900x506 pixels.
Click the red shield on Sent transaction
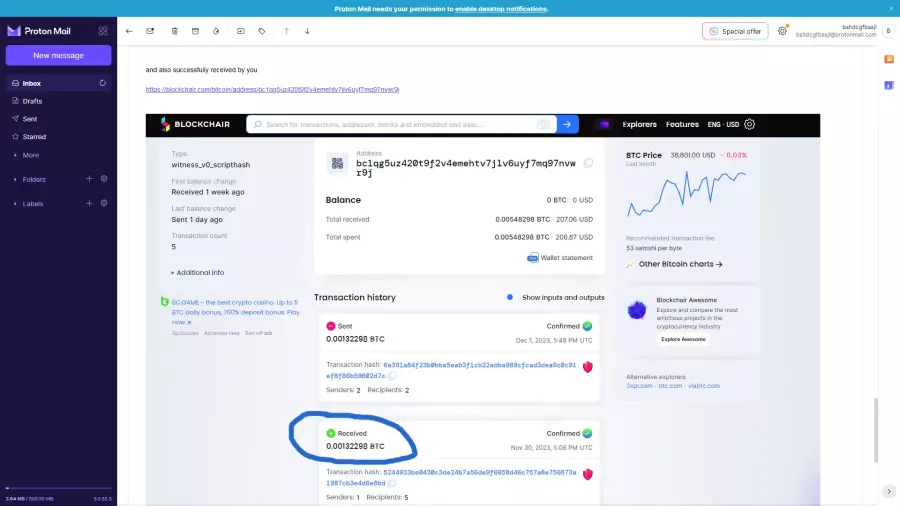tap(588, 367)
